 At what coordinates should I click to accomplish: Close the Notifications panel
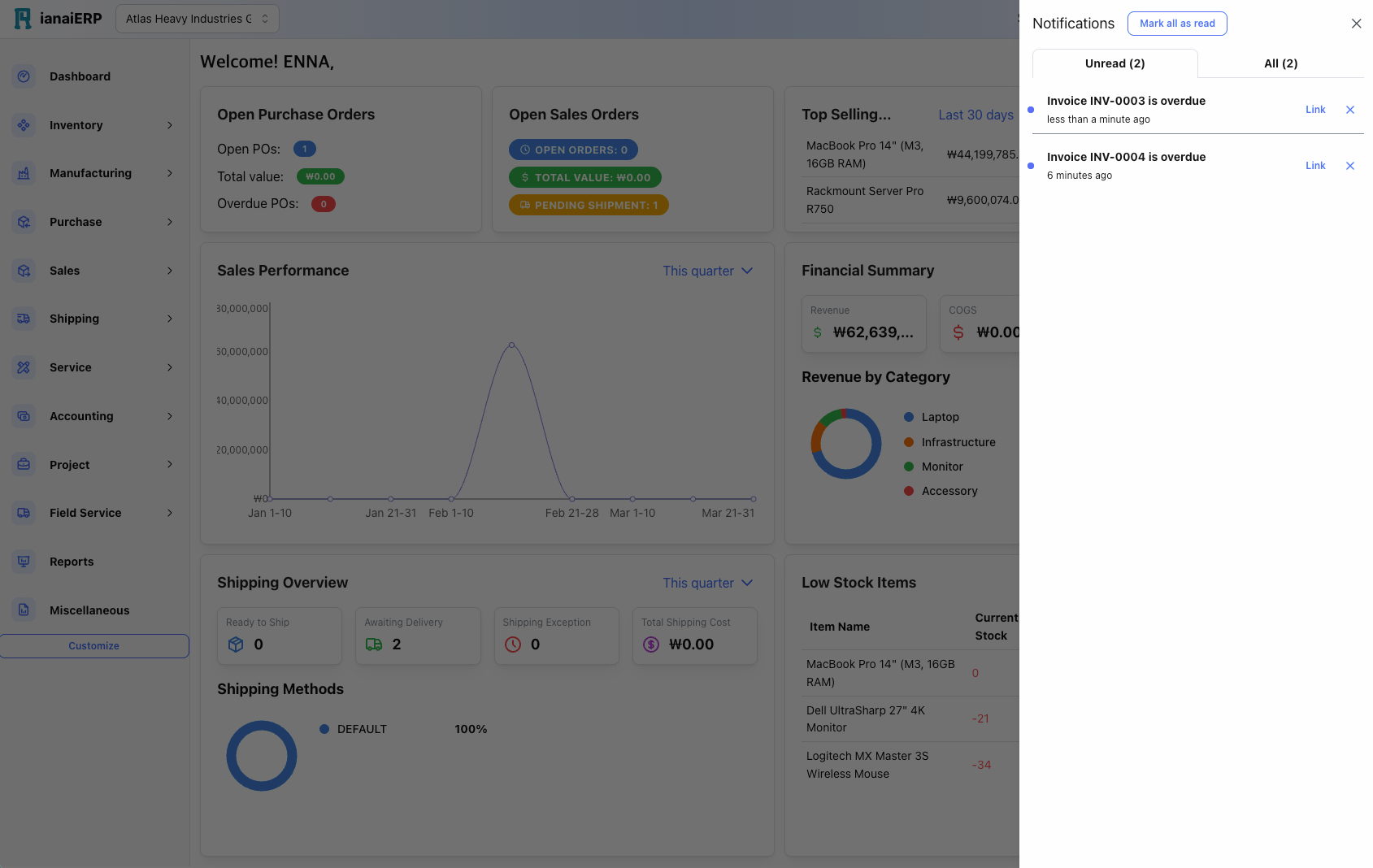coord(1356,24)
